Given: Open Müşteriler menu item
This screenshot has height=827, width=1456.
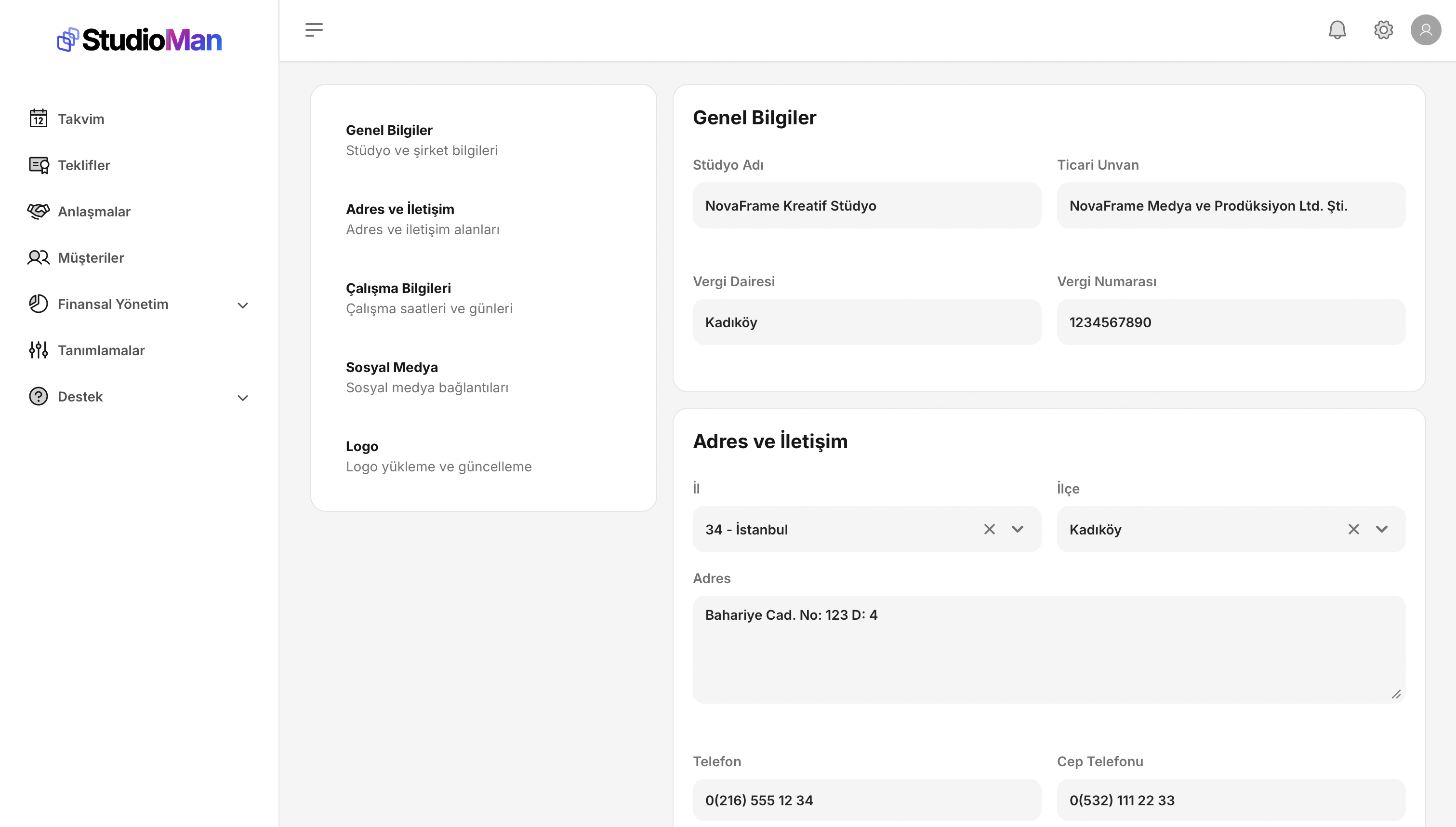Looking at the screenshot, I should click(x=139, y=257).
